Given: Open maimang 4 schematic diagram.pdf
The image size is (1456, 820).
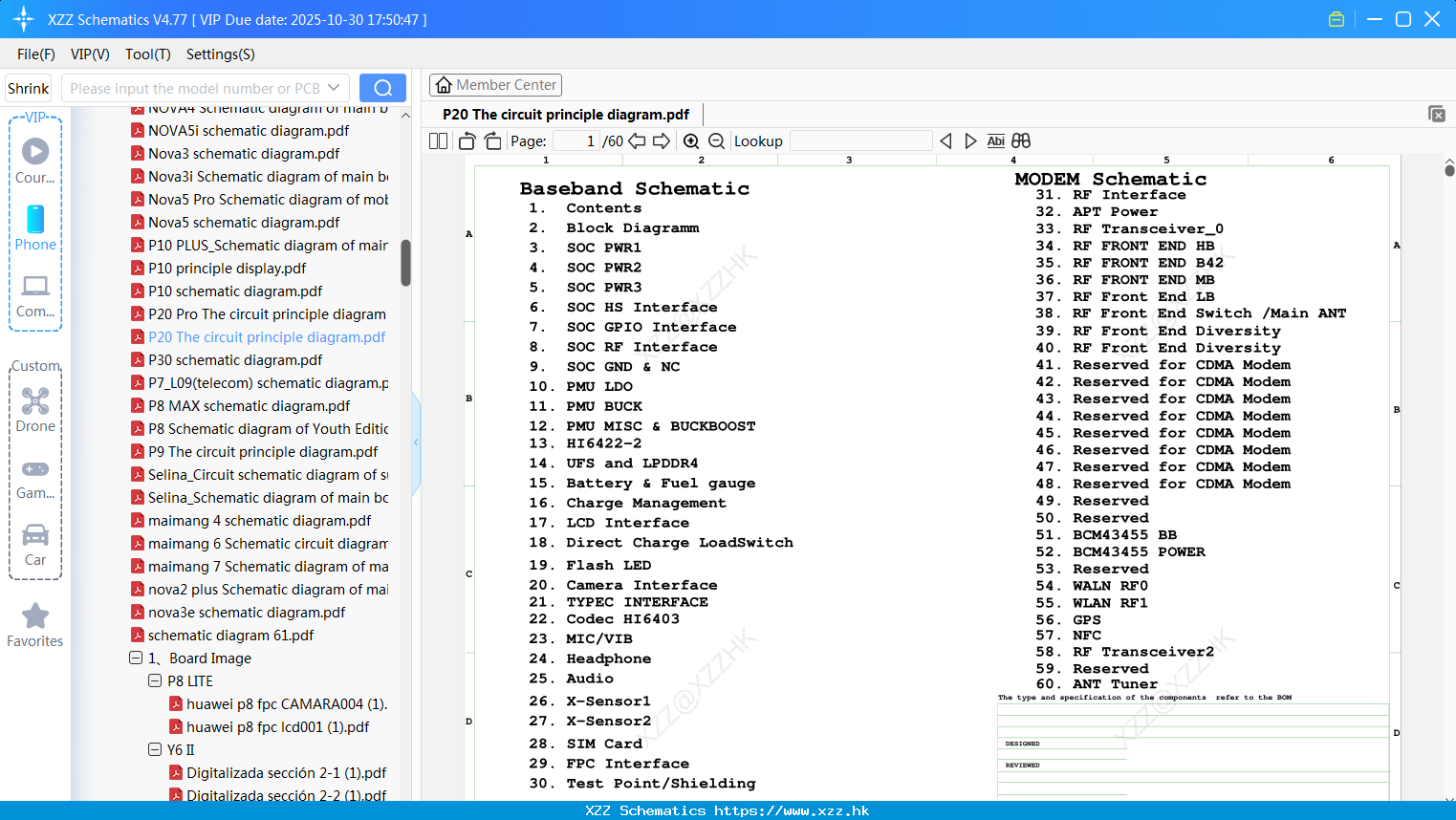Looking at the screenshot, I should click(260, 520).
